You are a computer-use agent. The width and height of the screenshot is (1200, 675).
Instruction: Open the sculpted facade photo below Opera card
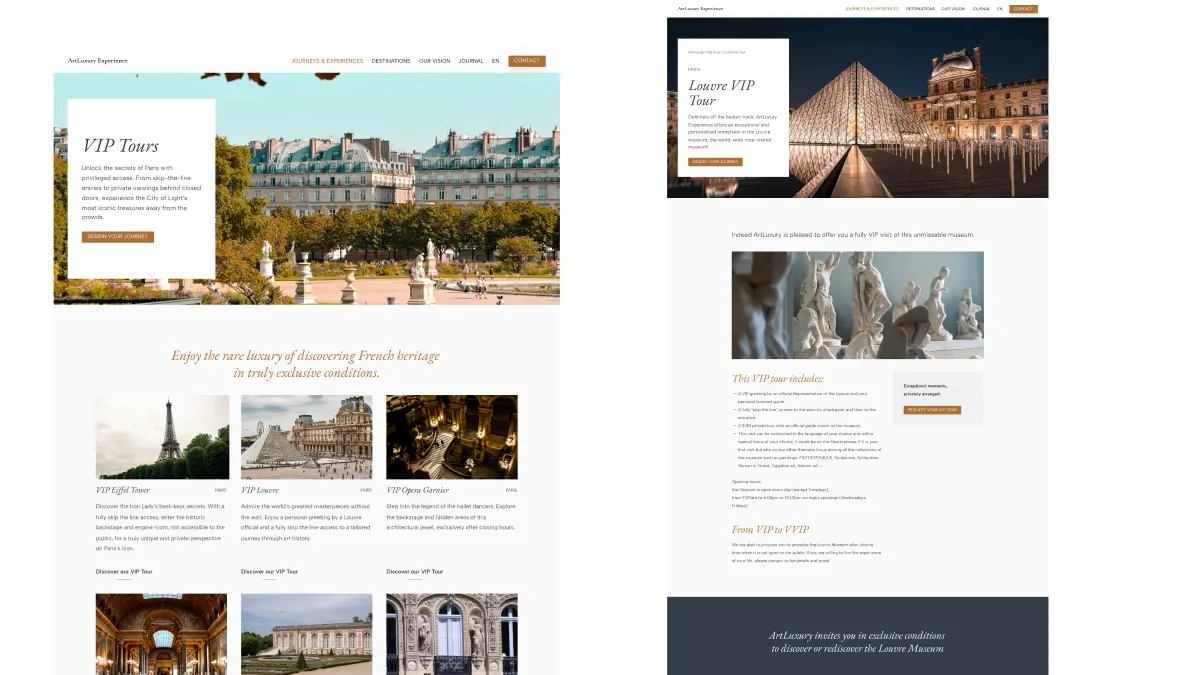452,634
